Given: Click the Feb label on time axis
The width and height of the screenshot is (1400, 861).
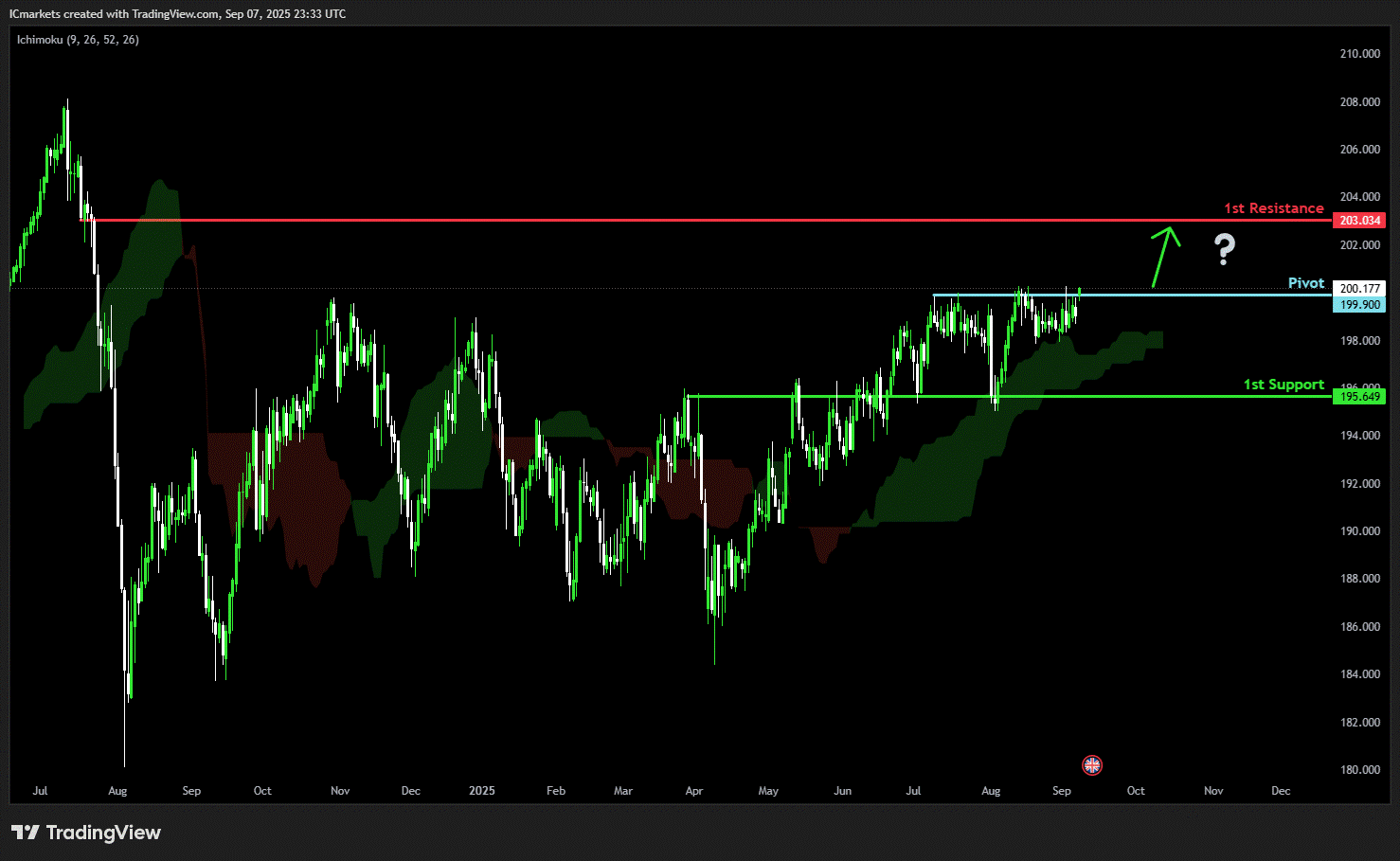Looking at the screenshot, I should pos(556,791).
